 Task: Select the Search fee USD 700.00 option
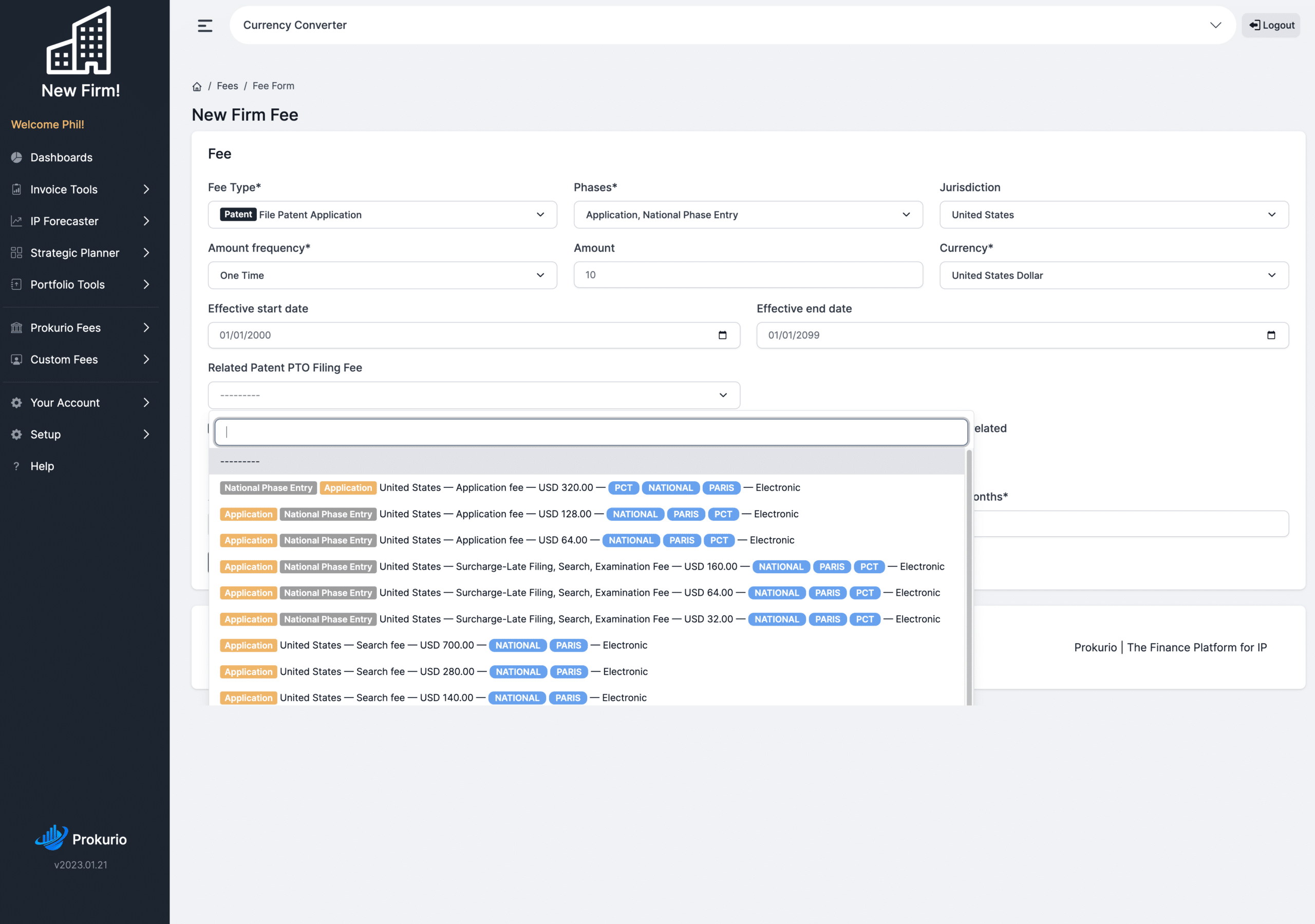click(x=587, y=645)
